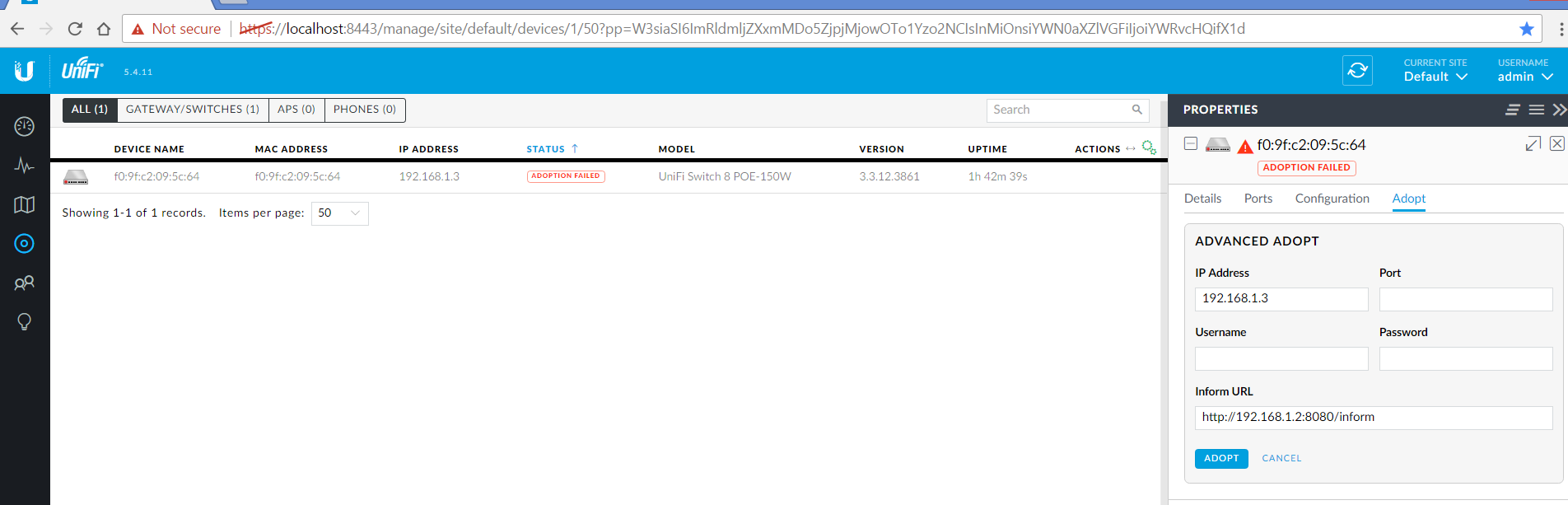Minimize the device properties card

click(x=1191, y=144)
